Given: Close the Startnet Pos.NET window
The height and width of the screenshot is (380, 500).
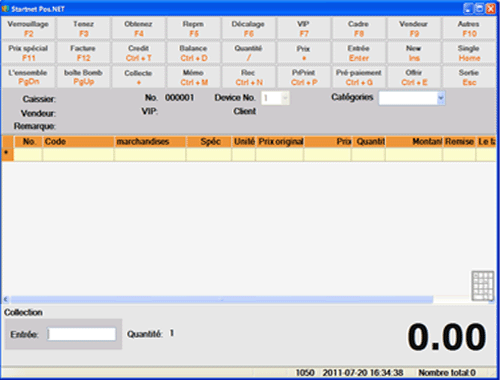Looking at the screenshot, I should click(x=491, y=8).
